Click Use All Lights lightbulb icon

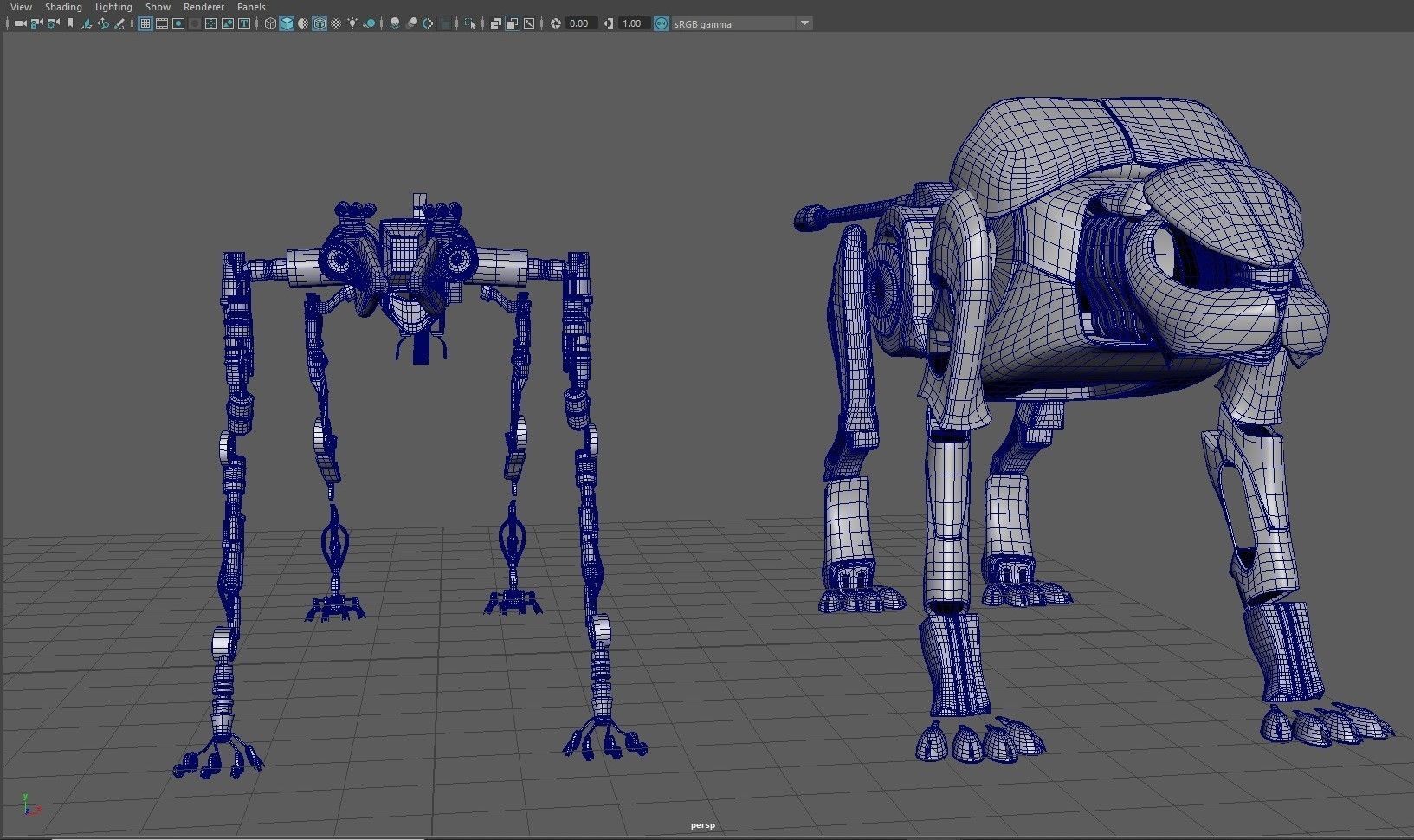coord(352,23)
